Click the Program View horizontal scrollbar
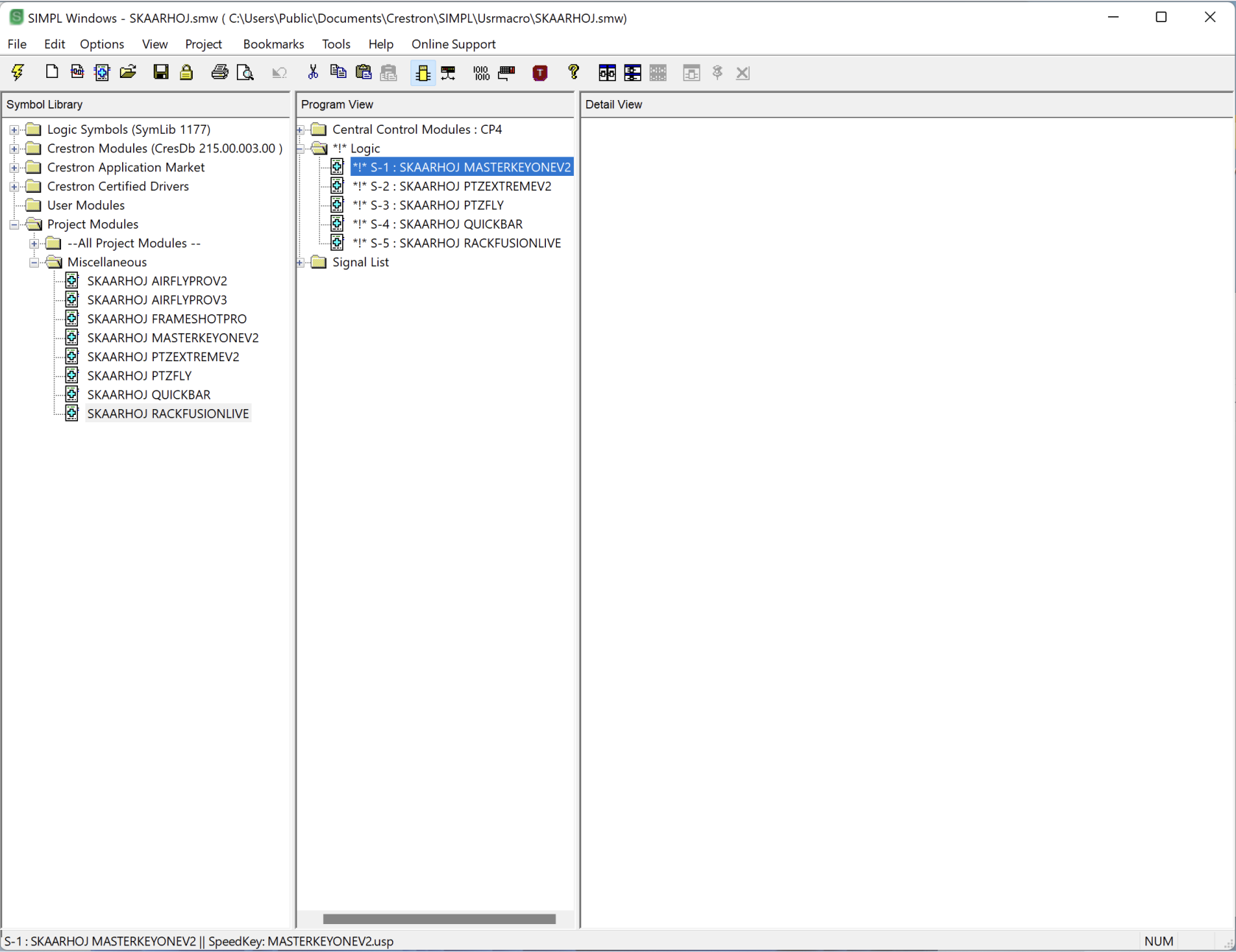This screenshot has width=1236, height=952. (x=439, y=919)
